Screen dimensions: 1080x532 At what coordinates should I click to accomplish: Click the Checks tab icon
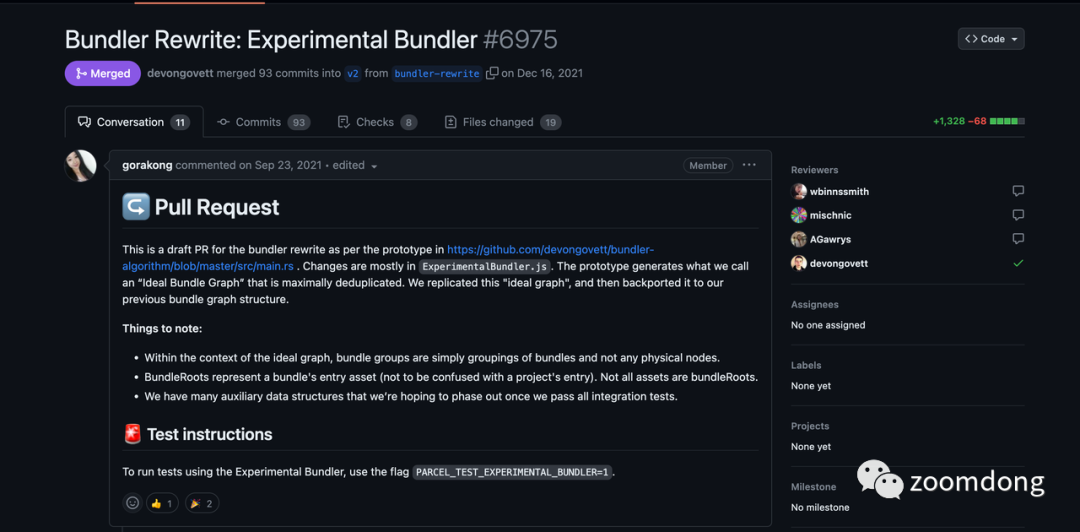344,122
